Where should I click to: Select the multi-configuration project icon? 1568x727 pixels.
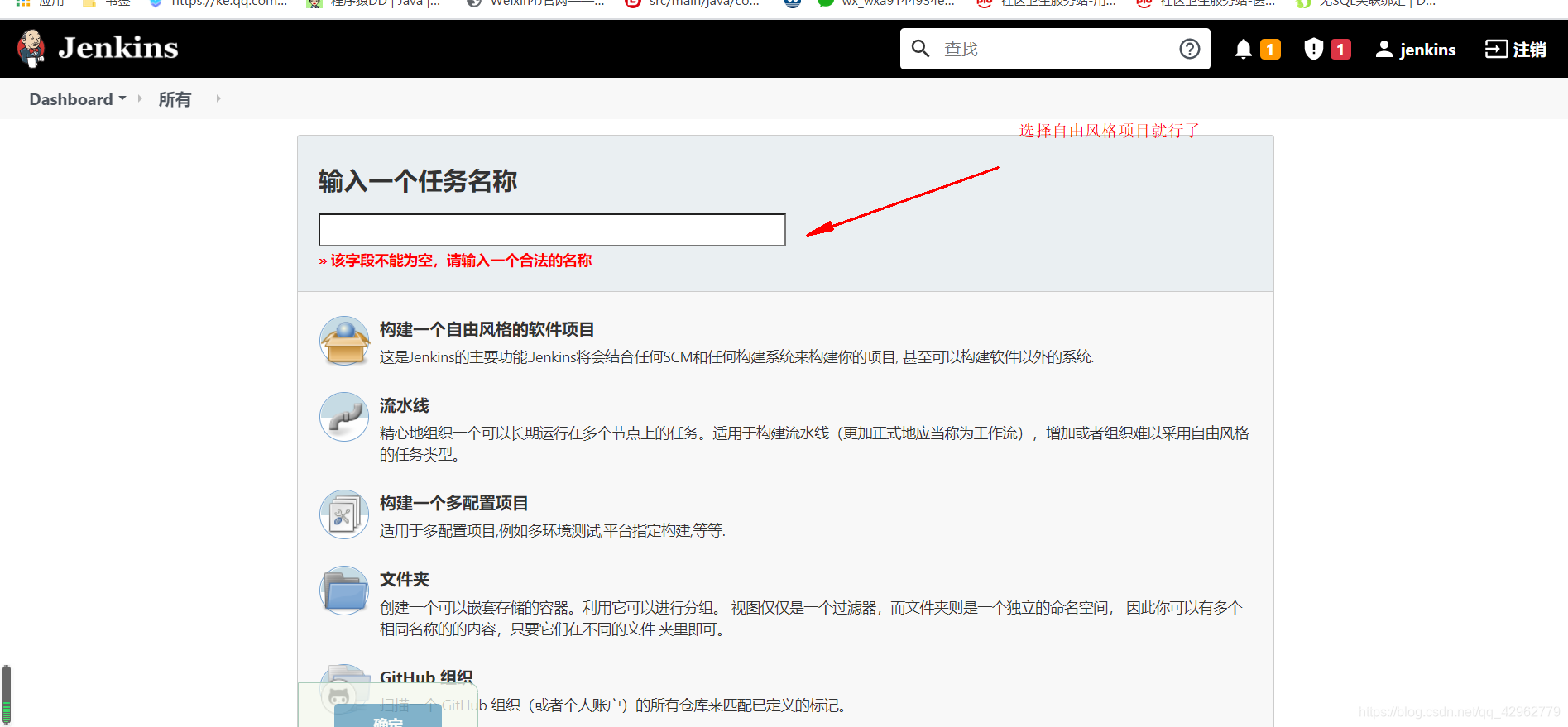tap(344, 514)
